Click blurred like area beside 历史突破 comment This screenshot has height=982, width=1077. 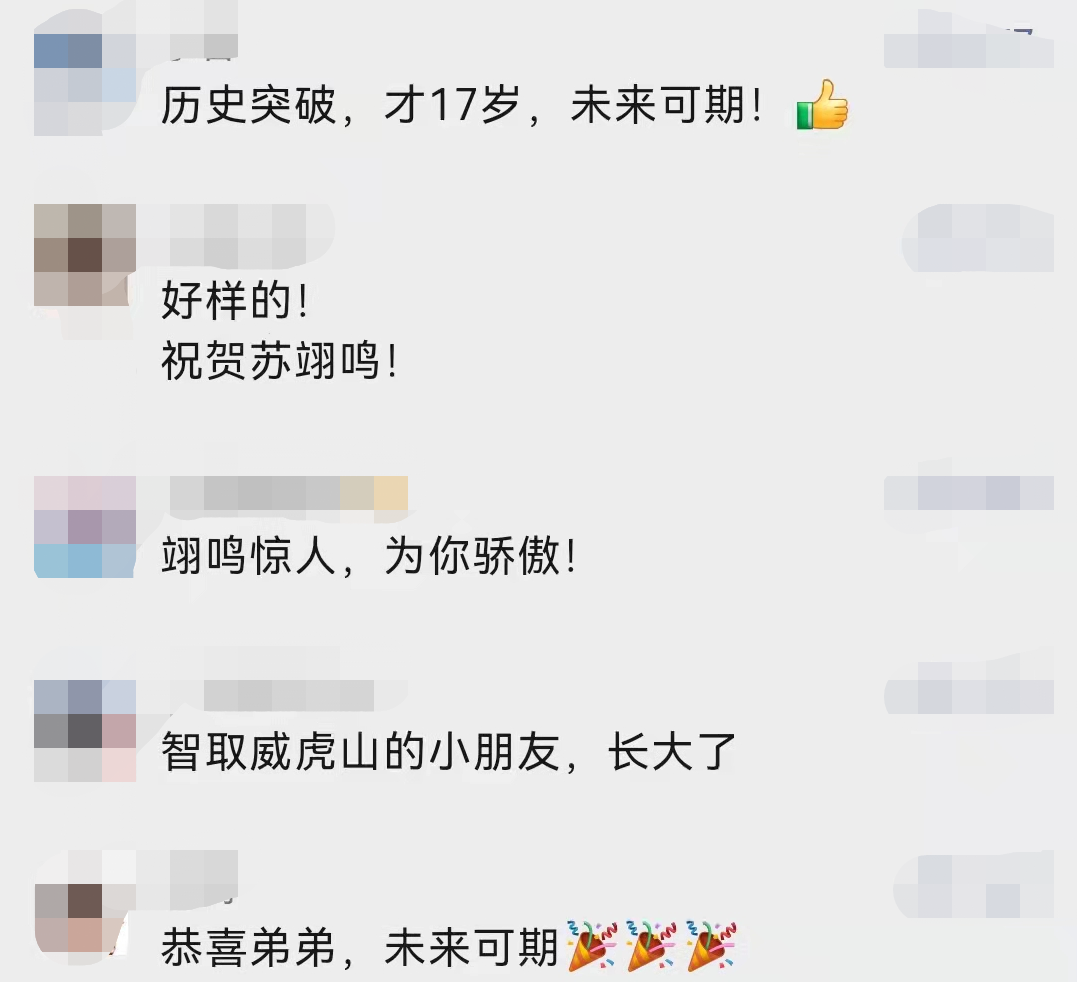[x=968, y=50]
